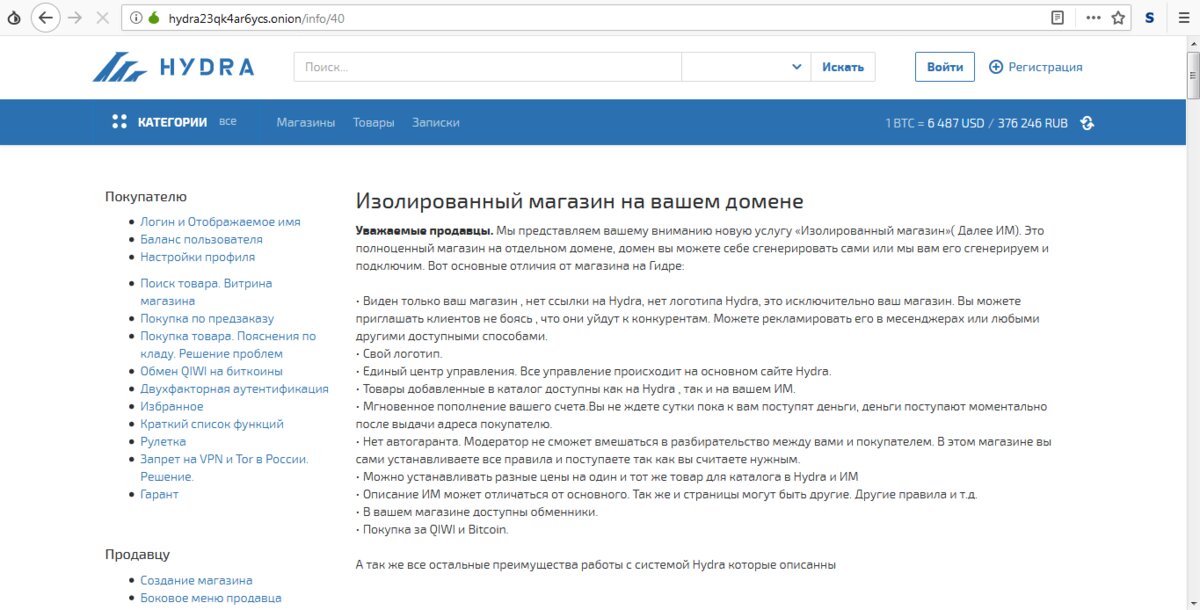The image size is (1200, 610).
Task: Click the scrollbar up arrow
Action: click(1192, 43)
